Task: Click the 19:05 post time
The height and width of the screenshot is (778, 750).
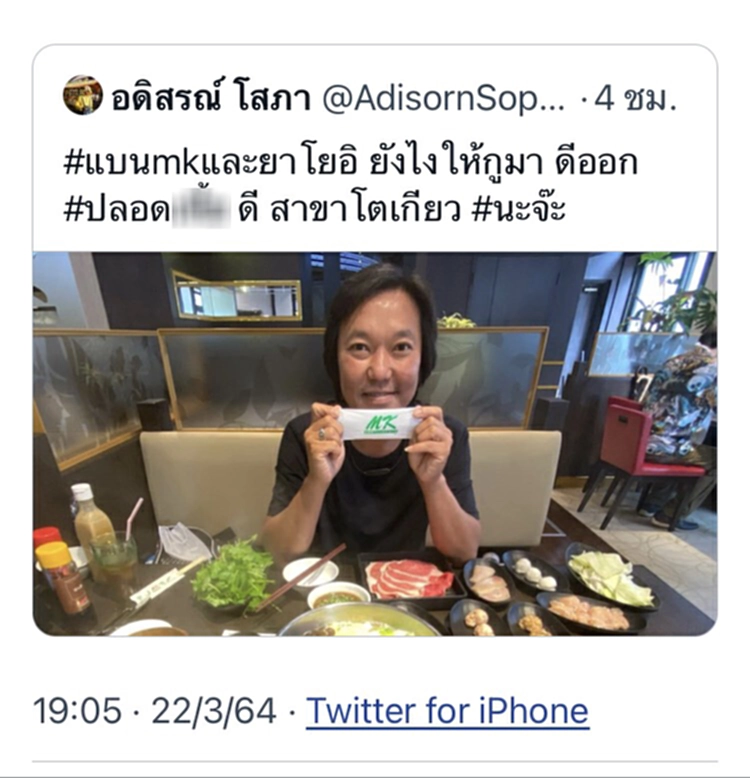Action: coord(77,711)
